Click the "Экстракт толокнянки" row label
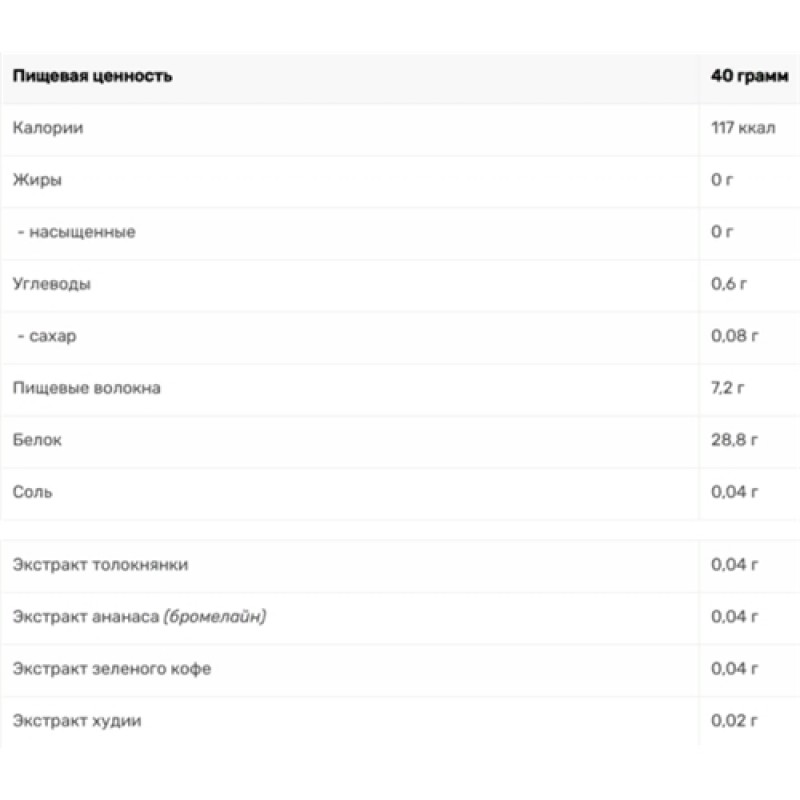Image resolution: width=800 pixels, height=800 pixels. [100, 565]
